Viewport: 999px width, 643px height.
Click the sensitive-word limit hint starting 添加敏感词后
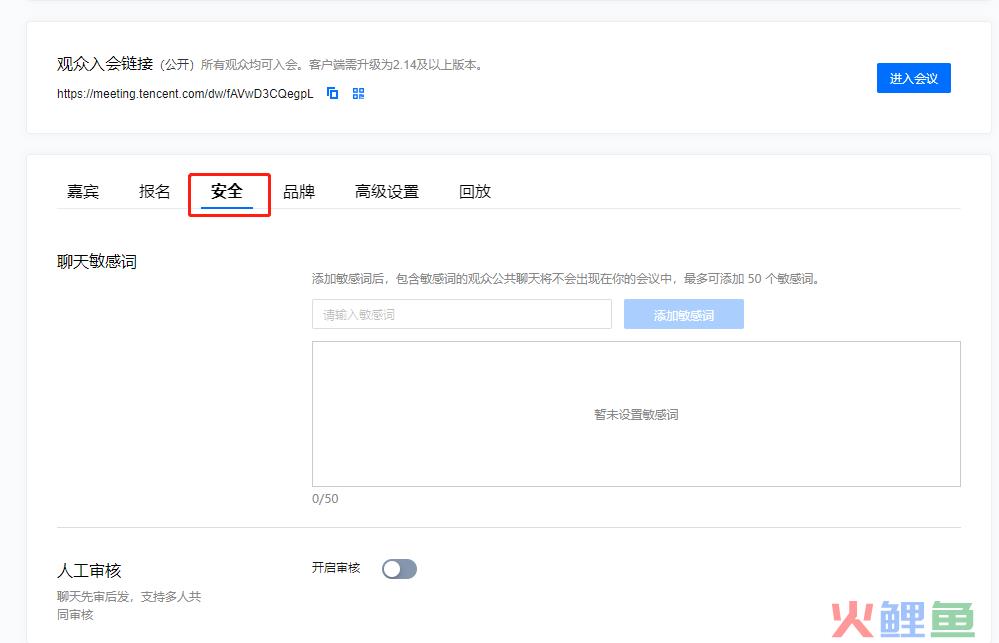tap(566, 278)
